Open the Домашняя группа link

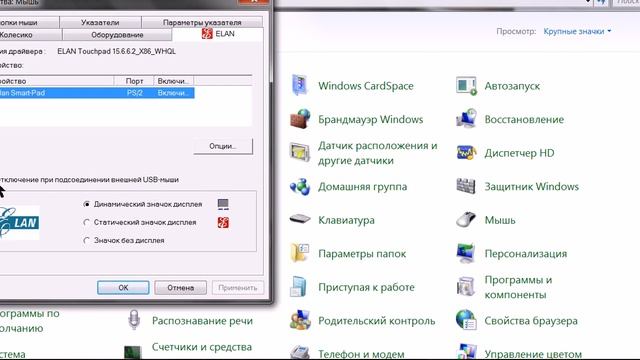click(362, 187)
